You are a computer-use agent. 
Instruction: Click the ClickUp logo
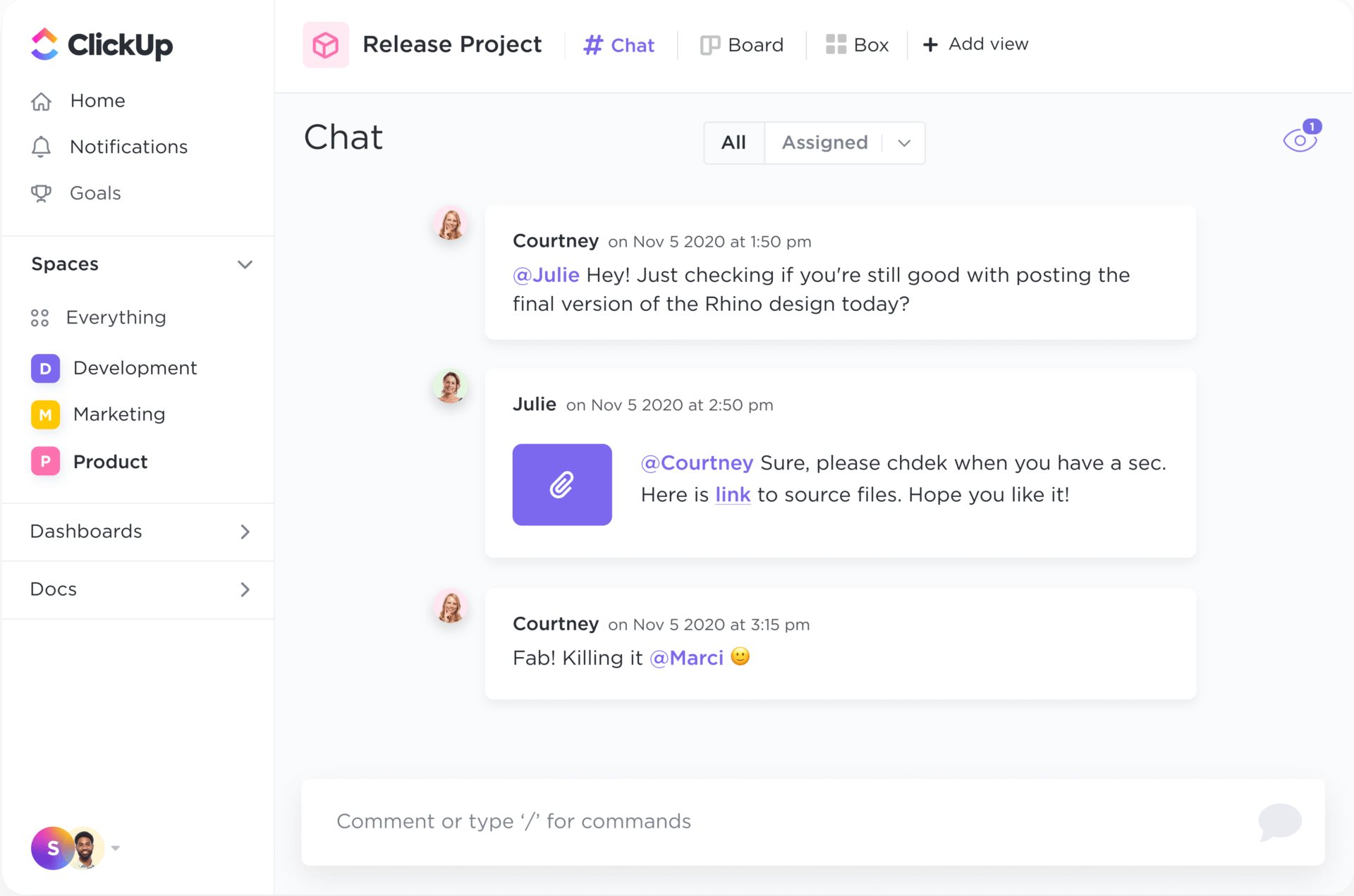coord(101,44)
